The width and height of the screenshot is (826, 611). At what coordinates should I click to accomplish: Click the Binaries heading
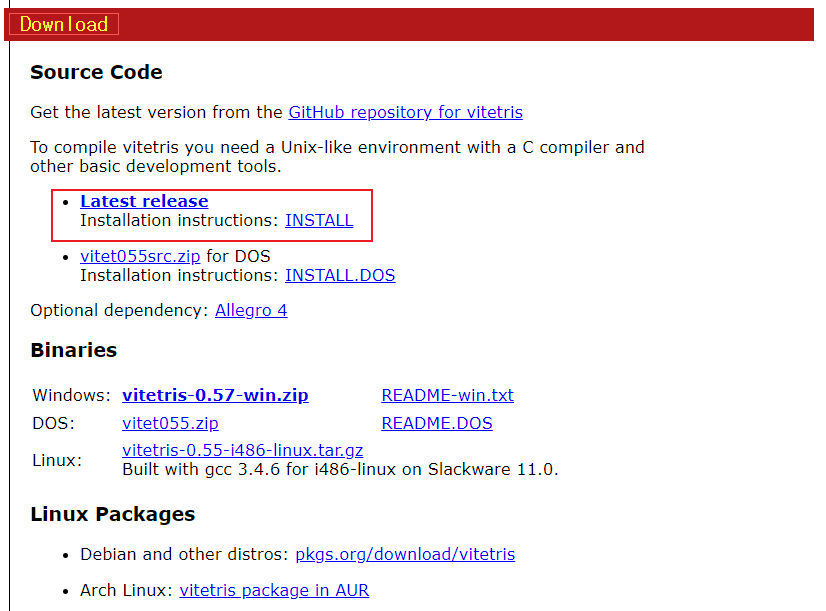coord(74,350)
